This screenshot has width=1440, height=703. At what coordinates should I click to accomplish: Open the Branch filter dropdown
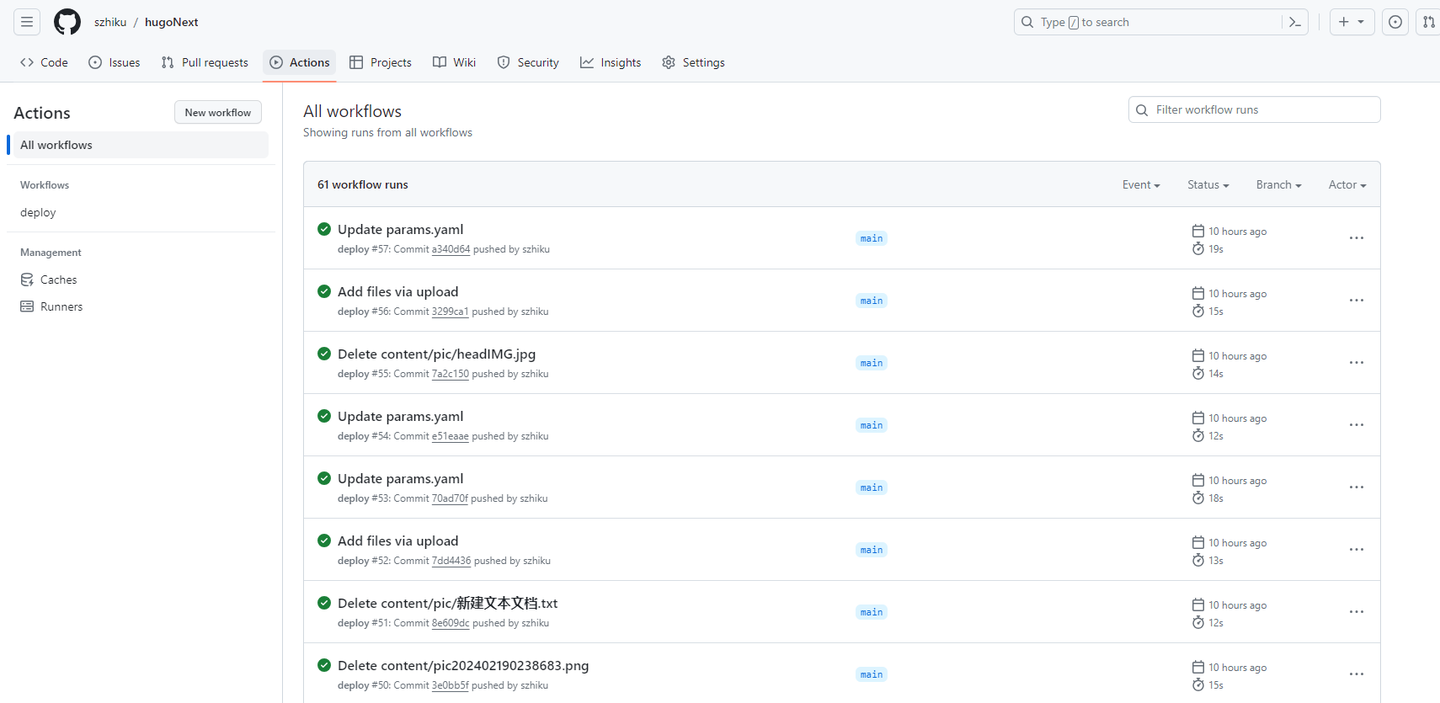[x=1278, y=184]
